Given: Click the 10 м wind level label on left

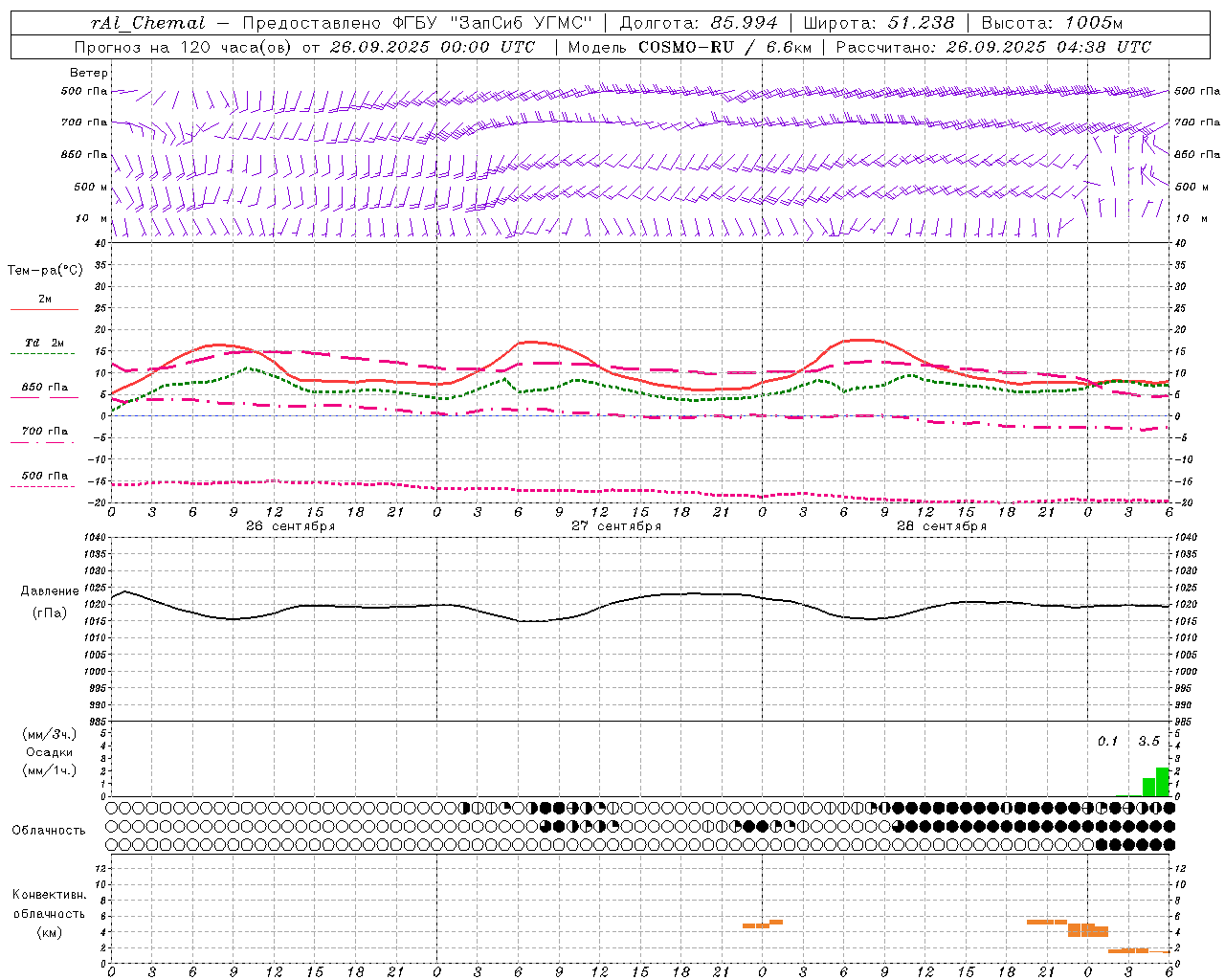Looking at the screenshot, I should 91,218.
